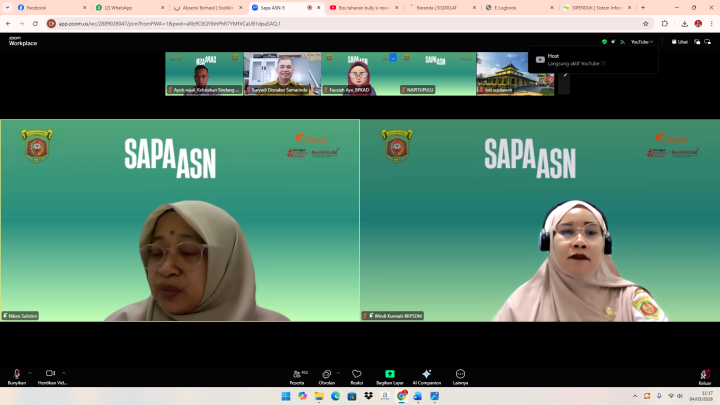Screen dimensions: 720x405
Task: Open the Windows Start menu
Action: point(286,396)
